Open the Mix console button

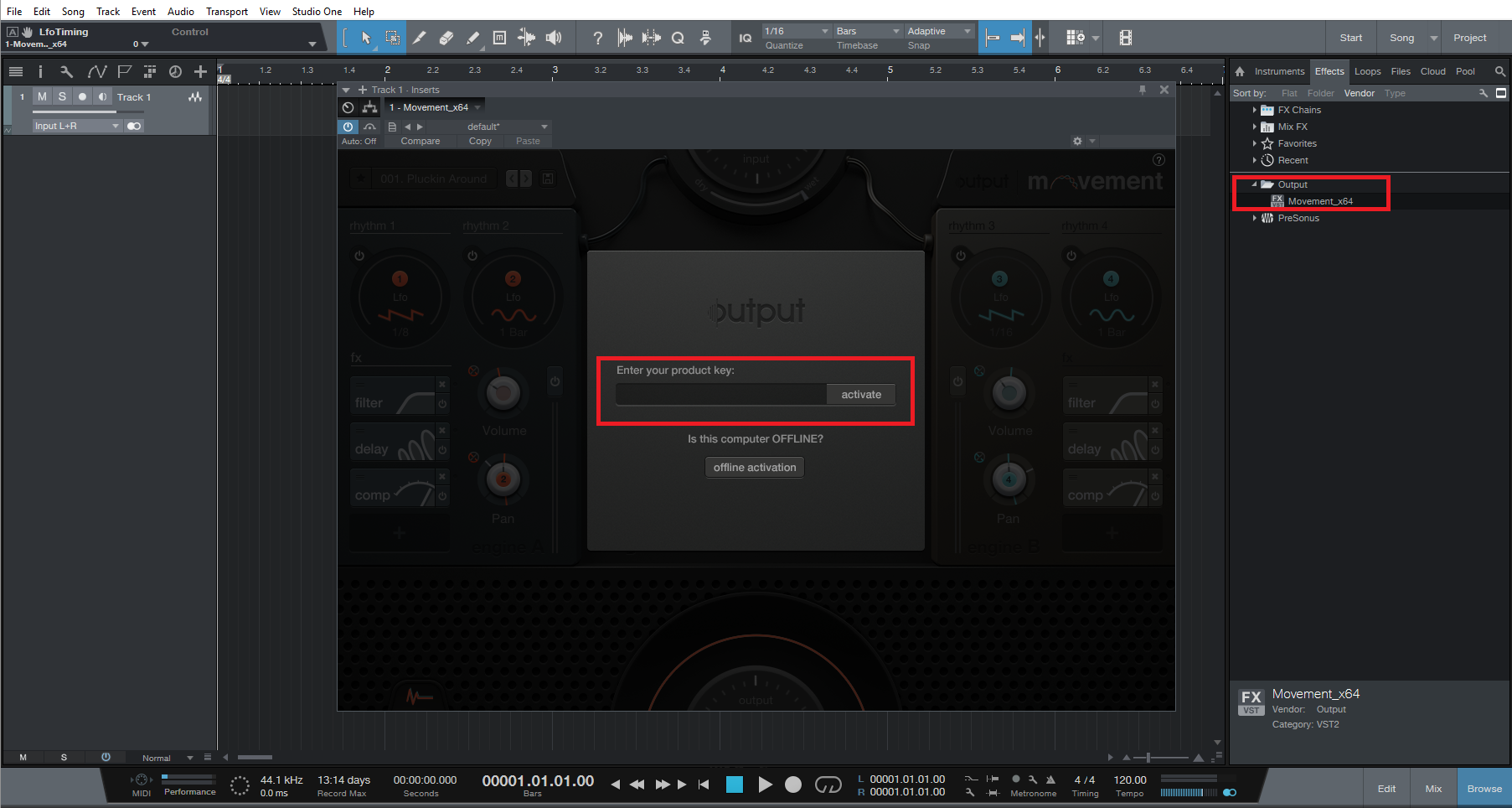pyautogui.click(x=1433, y=789)
